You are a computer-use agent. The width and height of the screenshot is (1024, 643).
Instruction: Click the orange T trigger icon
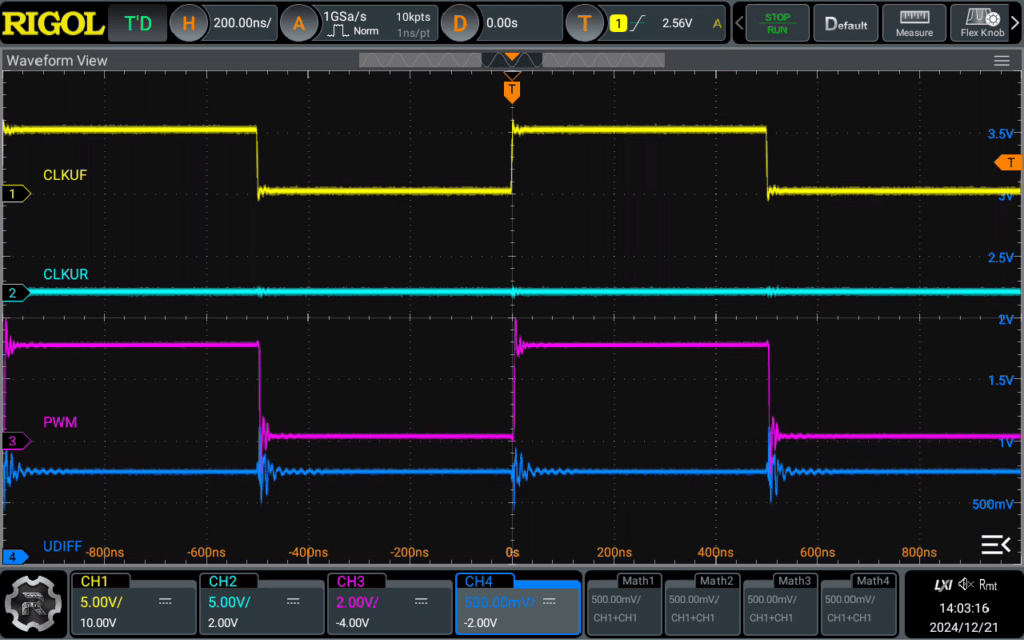584,24
